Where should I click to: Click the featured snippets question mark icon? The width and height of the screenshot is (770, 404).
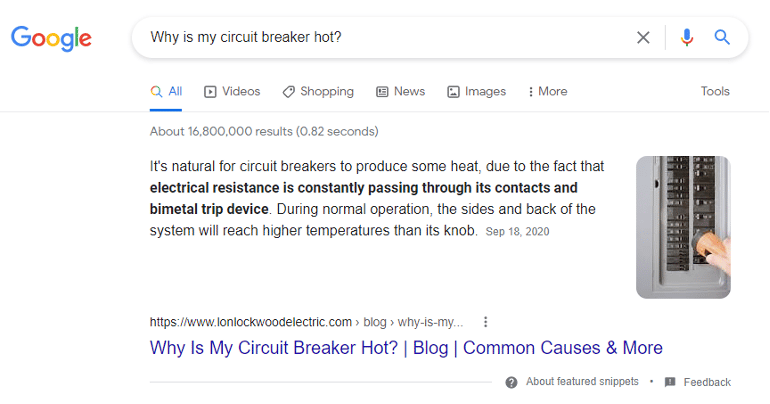[511, 382]
